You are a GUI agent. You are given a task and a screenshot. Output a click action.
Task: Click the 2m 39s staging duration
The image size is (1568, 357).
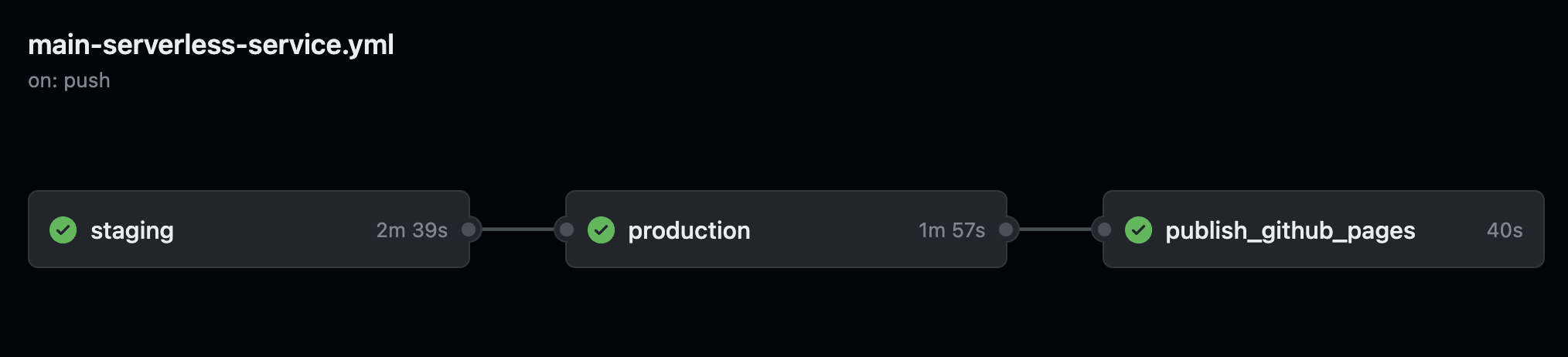(x=412, y=230)
